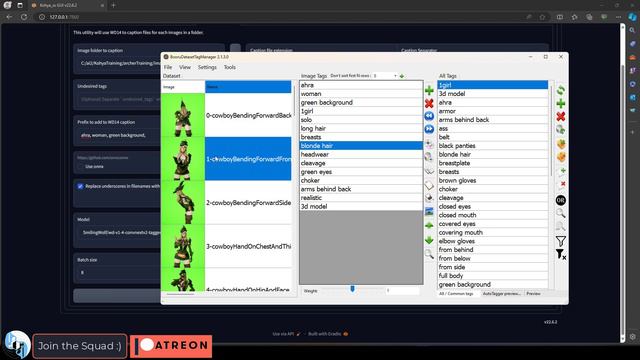Click the Image column header in Dataset

pyautogui.click(x=183, y=87)
